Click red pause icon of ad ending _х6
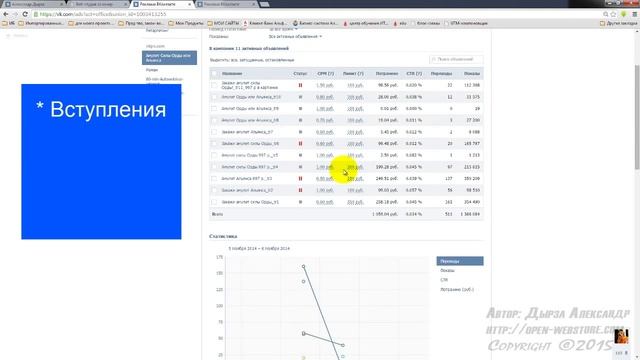 pyautogui.click(x=300, y=144)
